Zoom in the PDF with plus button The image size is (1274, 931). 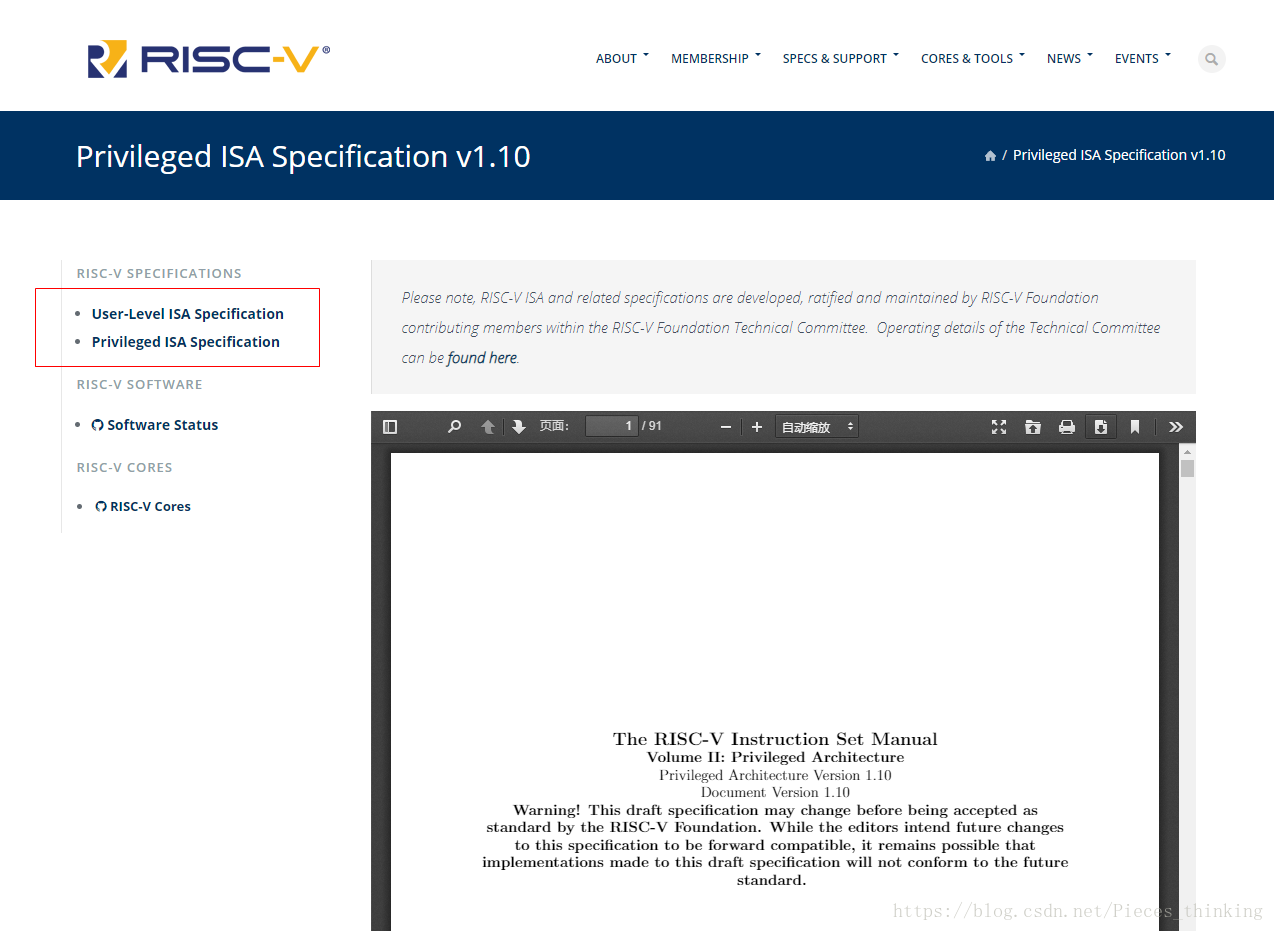pyautogui.click(x=757, y=427)
